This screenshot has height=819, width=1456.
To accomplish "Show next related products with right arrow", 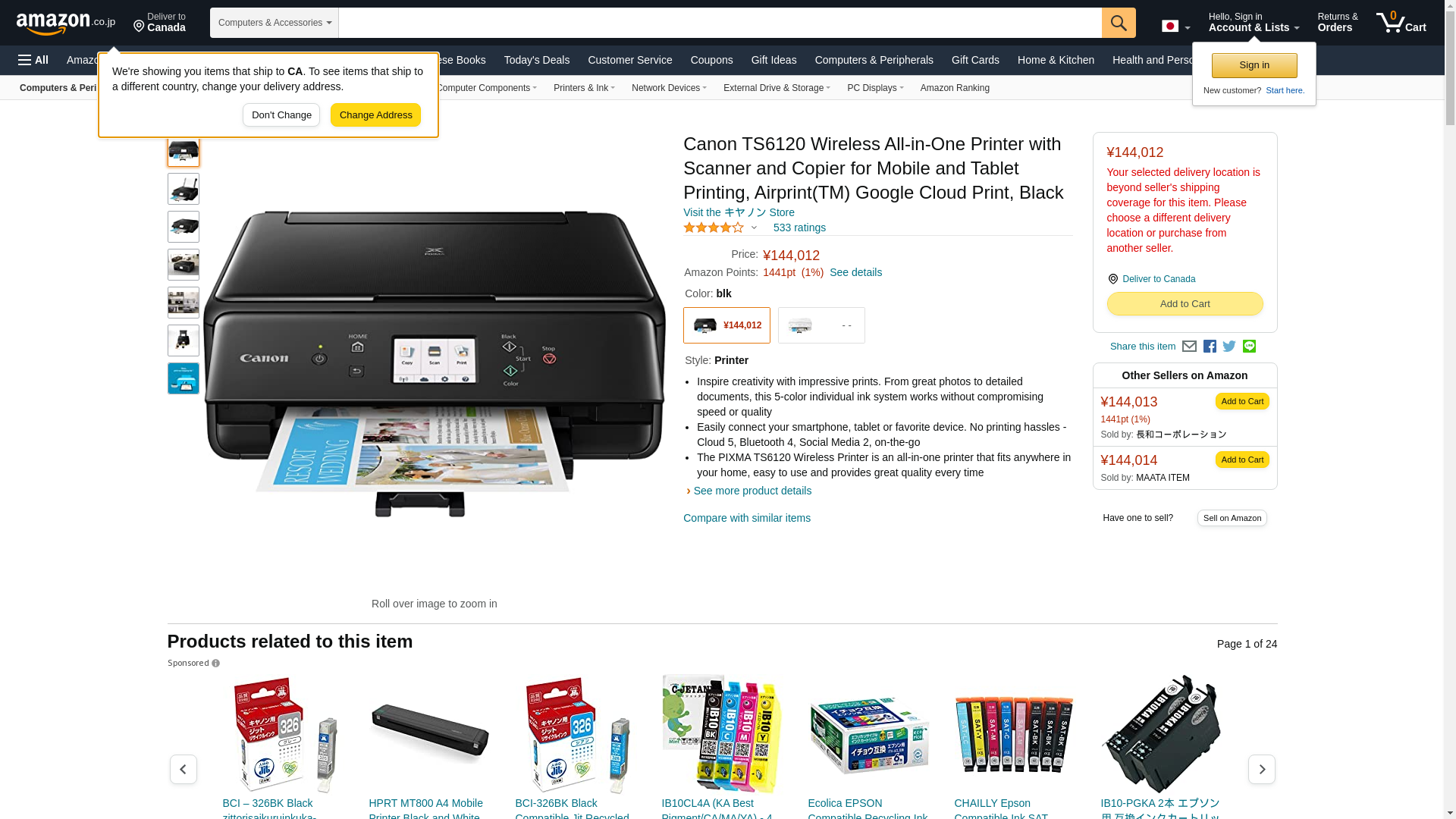I will pos(1262,769).
